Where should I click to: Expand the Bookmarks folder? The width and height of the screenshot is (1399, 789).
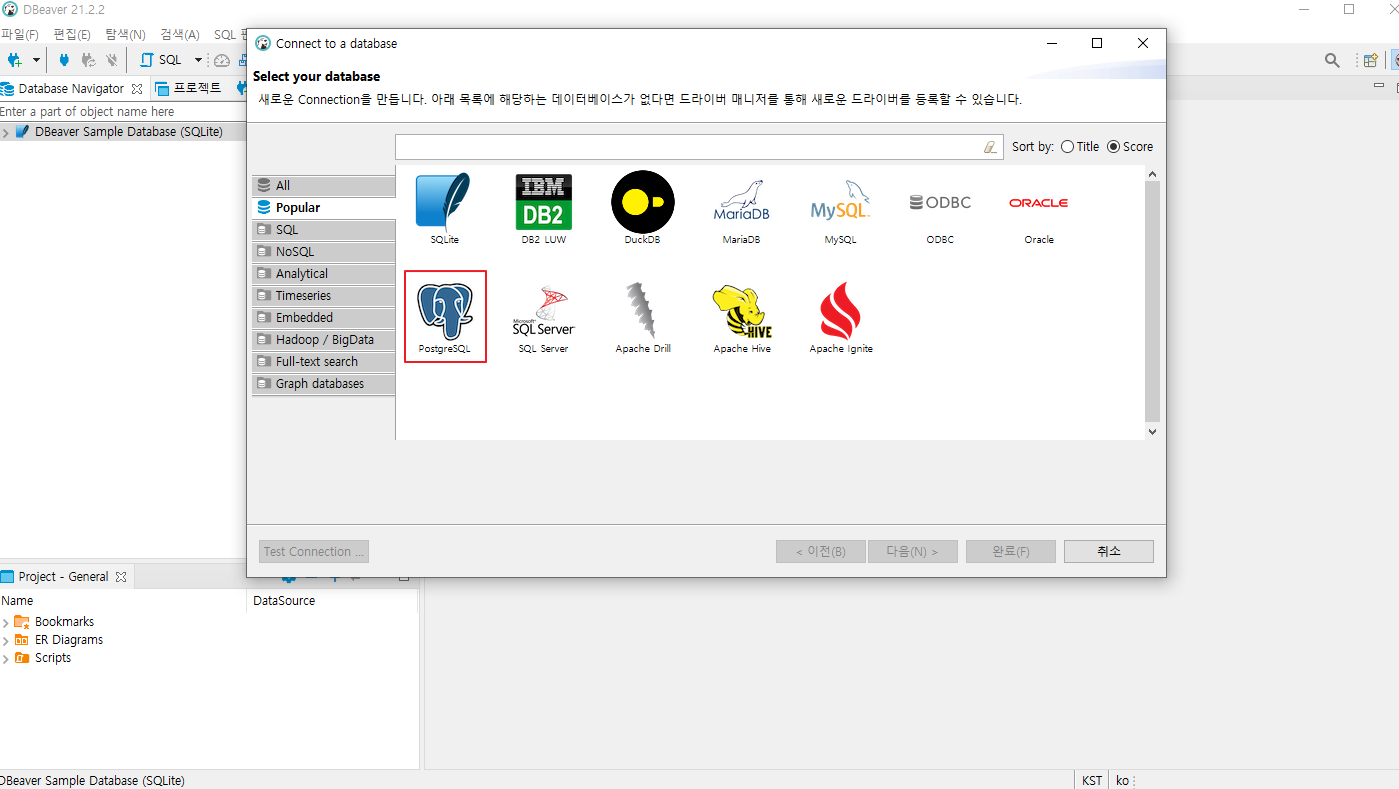pyautogui.click(x=6, y=622)
